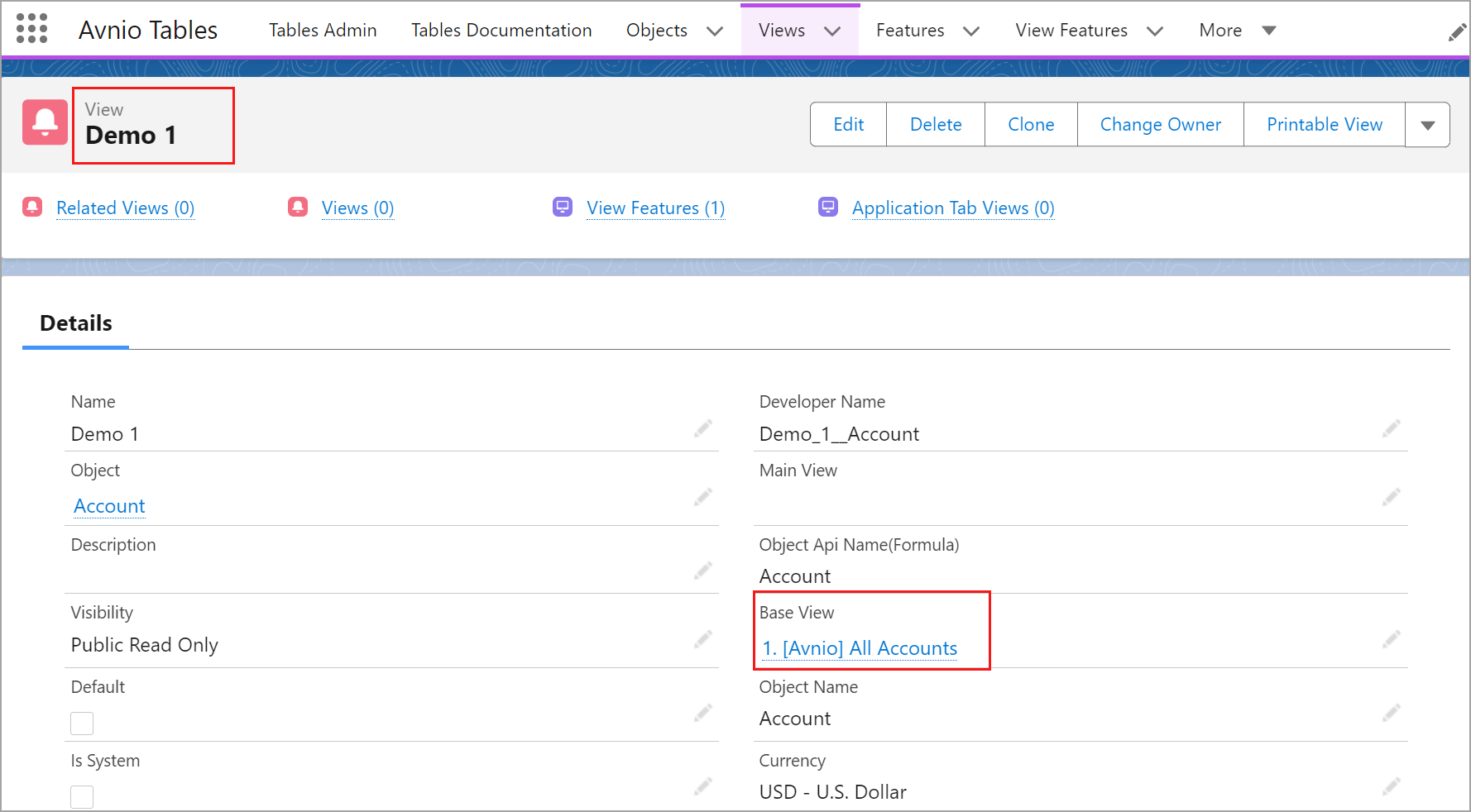Open the 1. [Avnio] All Accounts link
1471x812 pixels.
click(860, 648)
